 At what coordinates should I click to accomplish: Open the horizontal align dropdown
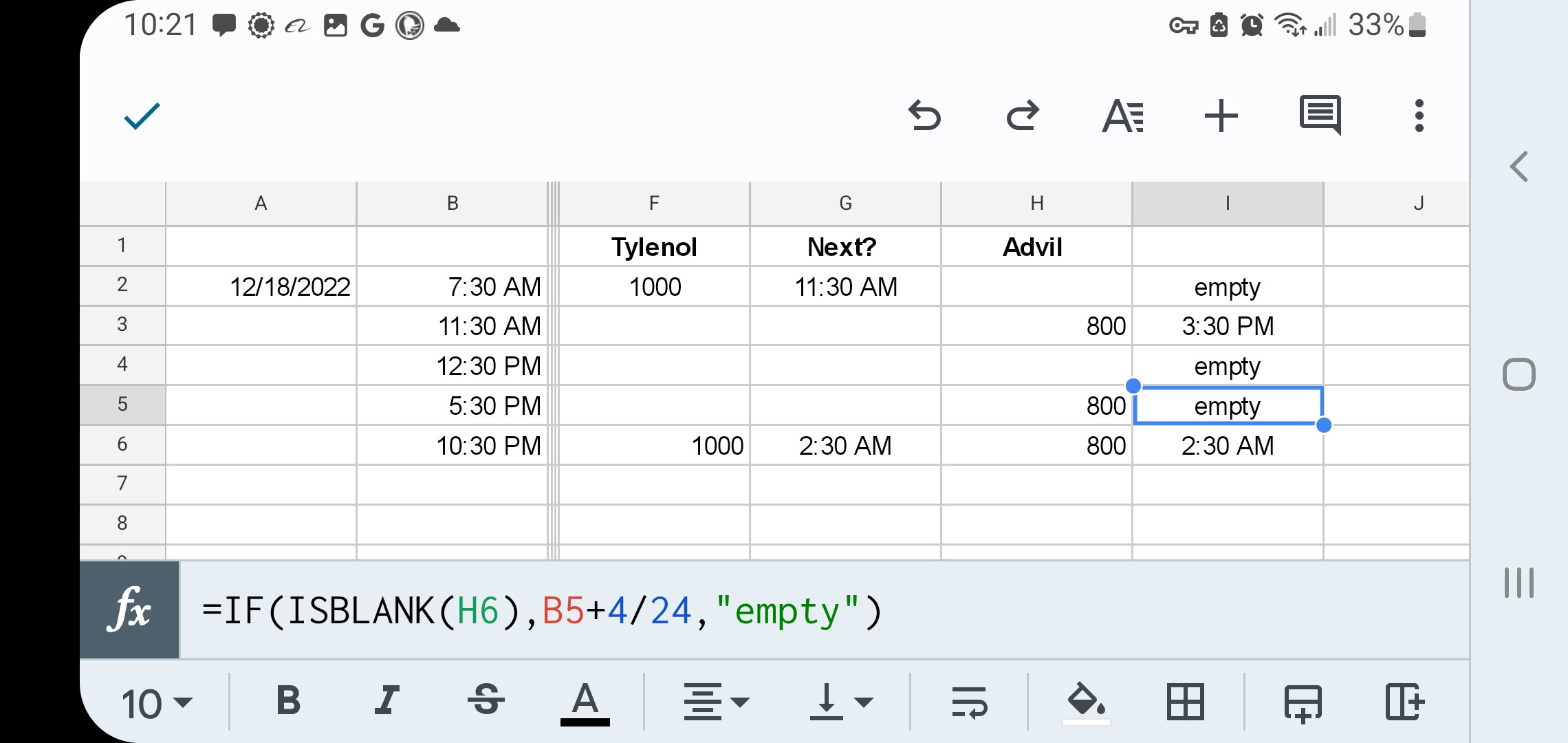(x=716, y=702)
